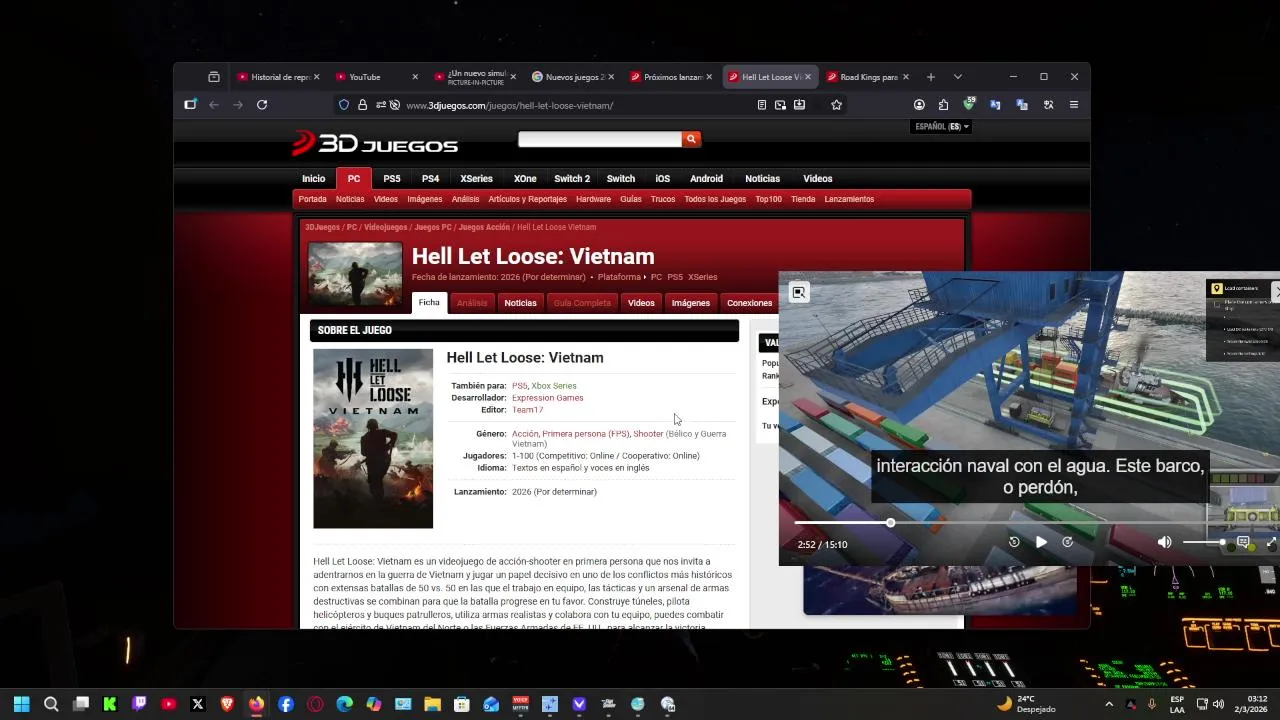Image resolution: width=1280 pixels, height=720 pixels.
Task: Open the Noticias top menu item
Action: [x=762, y=178]
